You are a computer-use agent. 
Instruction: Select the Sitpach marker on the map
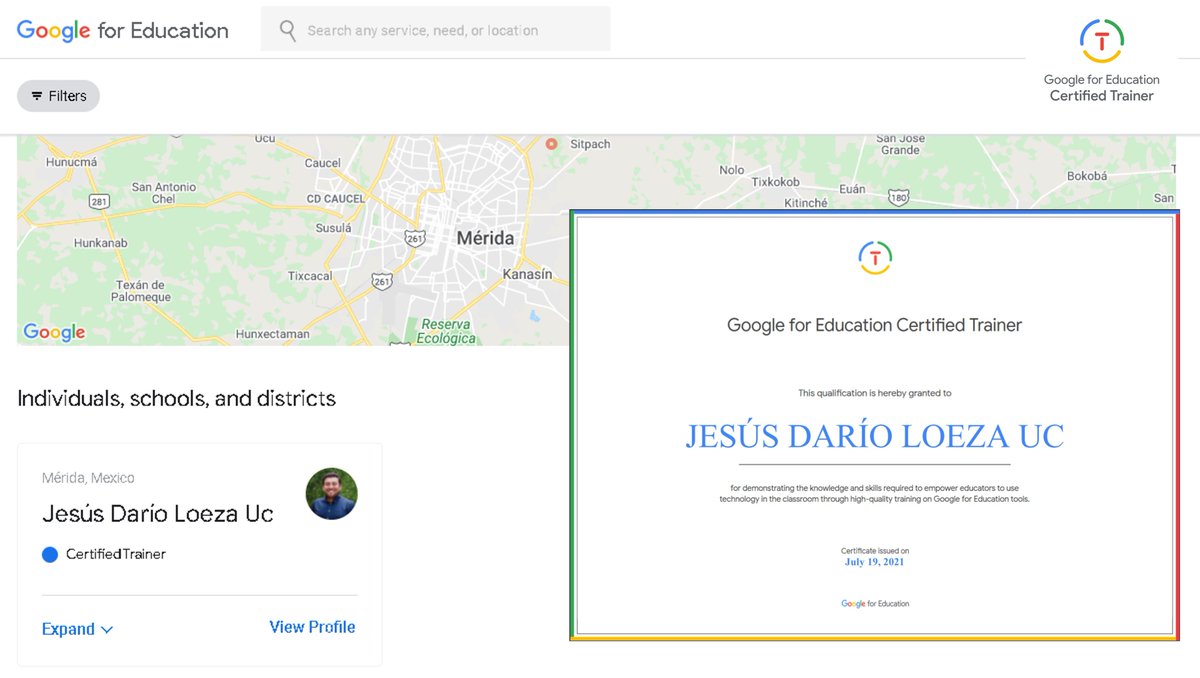click(x=551, y=144)
